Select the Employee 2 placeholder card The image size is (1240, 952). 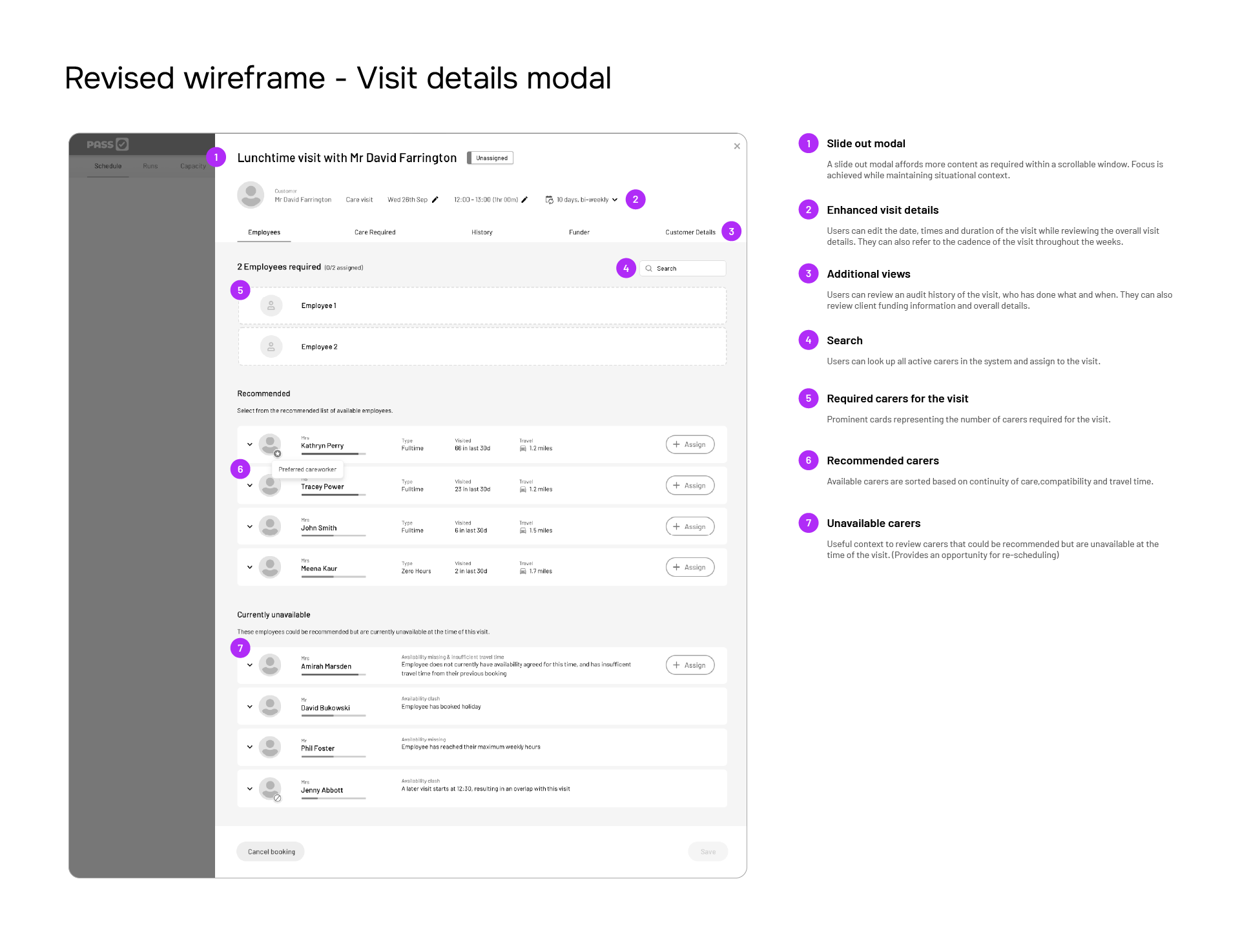482,347
